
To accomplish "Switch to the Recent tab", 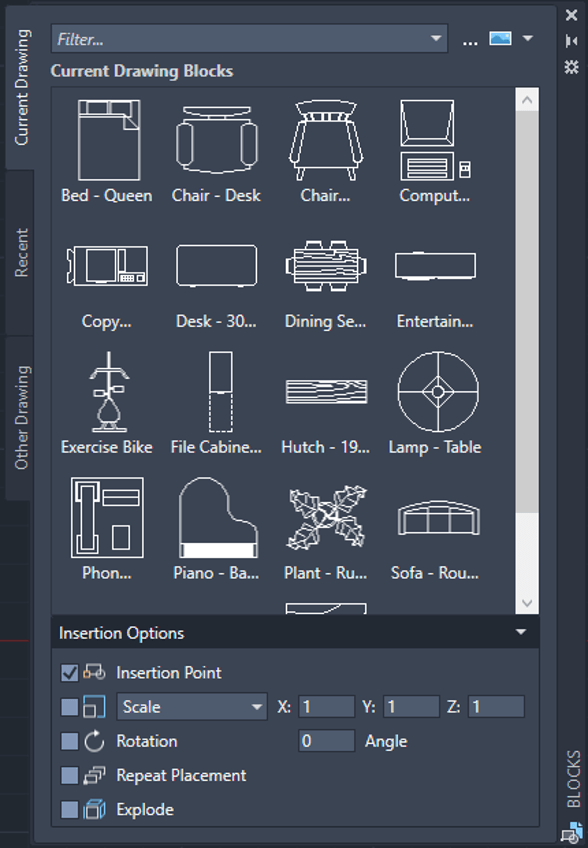I will point(20,253).
